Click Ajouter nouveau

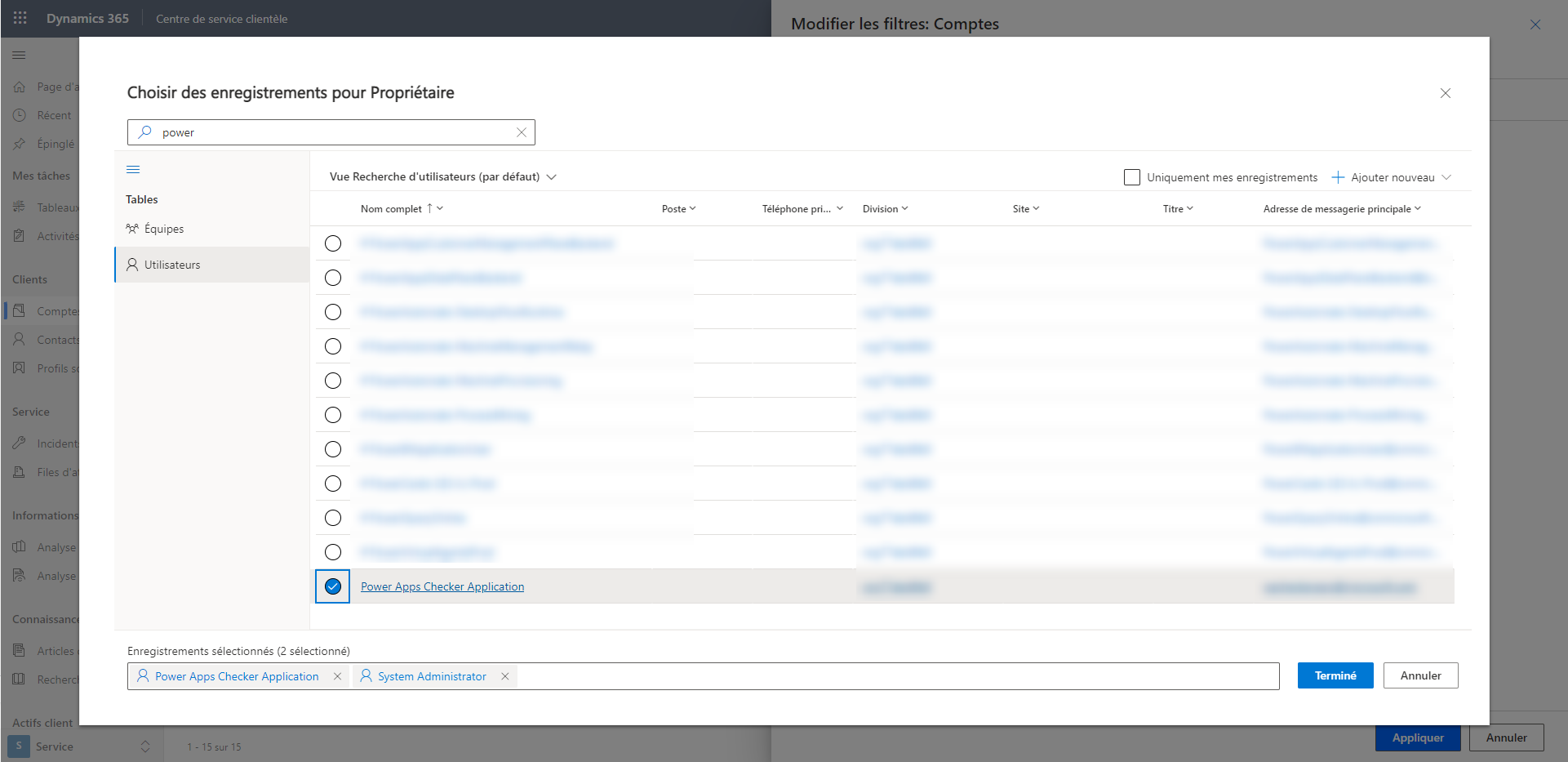1393,177
